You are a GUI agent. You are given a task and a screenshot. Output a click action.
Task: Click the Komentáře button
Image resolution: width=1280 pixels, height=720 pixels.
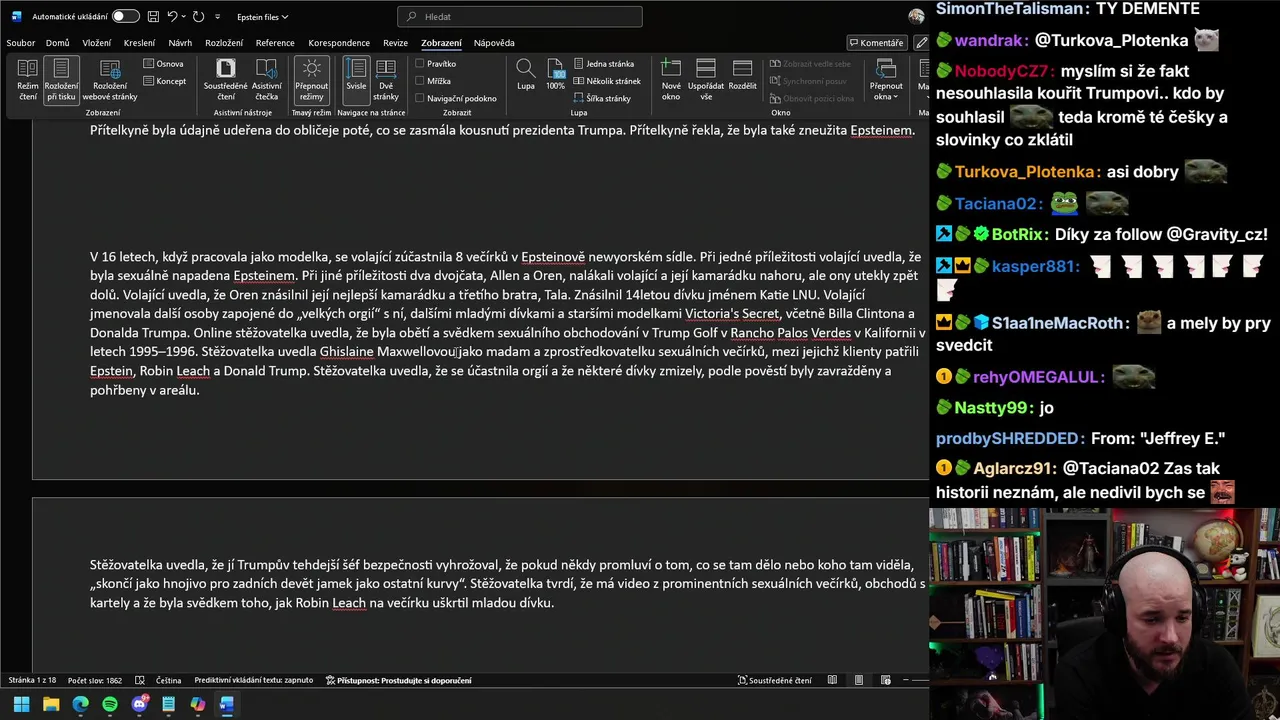click(876, 43)
